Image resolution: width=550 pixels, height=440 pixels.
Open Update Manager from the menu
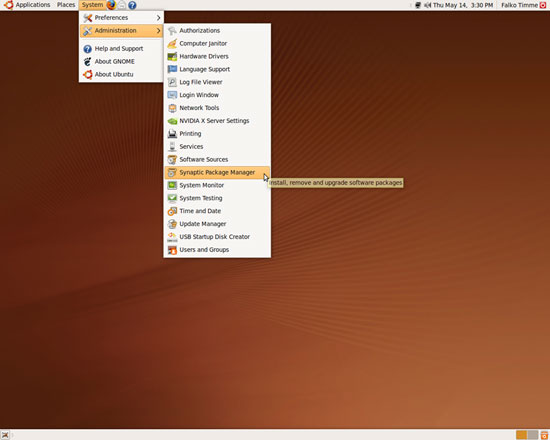[217, 224]
